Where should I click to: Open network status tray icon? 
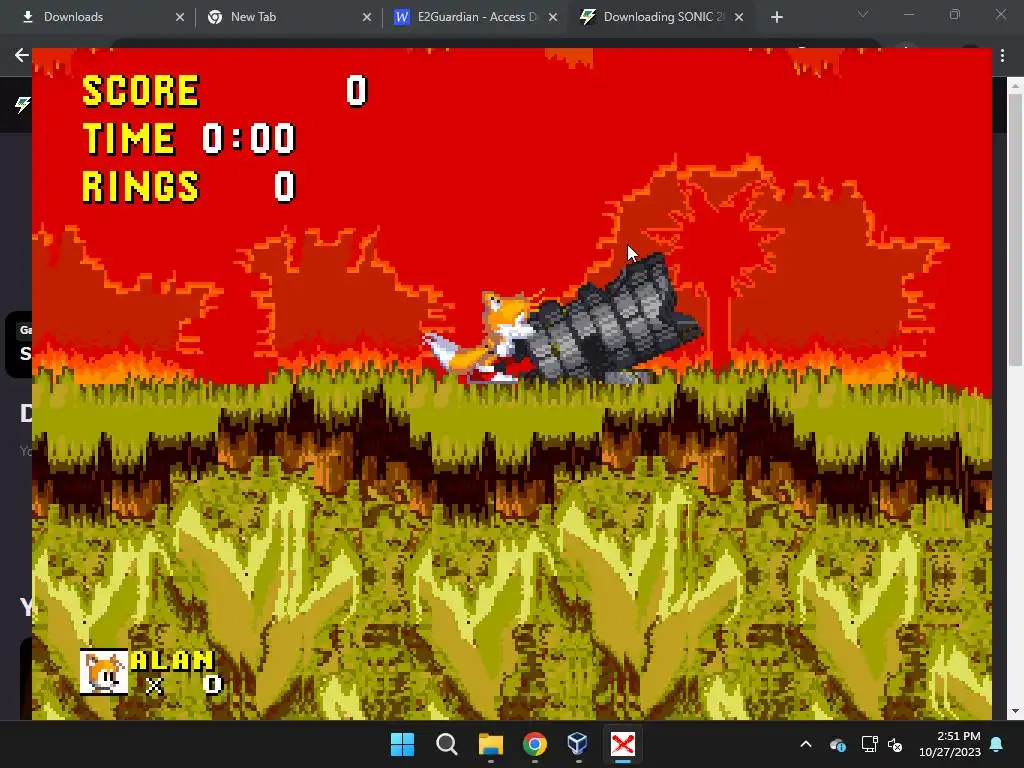click(x=869, y=744)
